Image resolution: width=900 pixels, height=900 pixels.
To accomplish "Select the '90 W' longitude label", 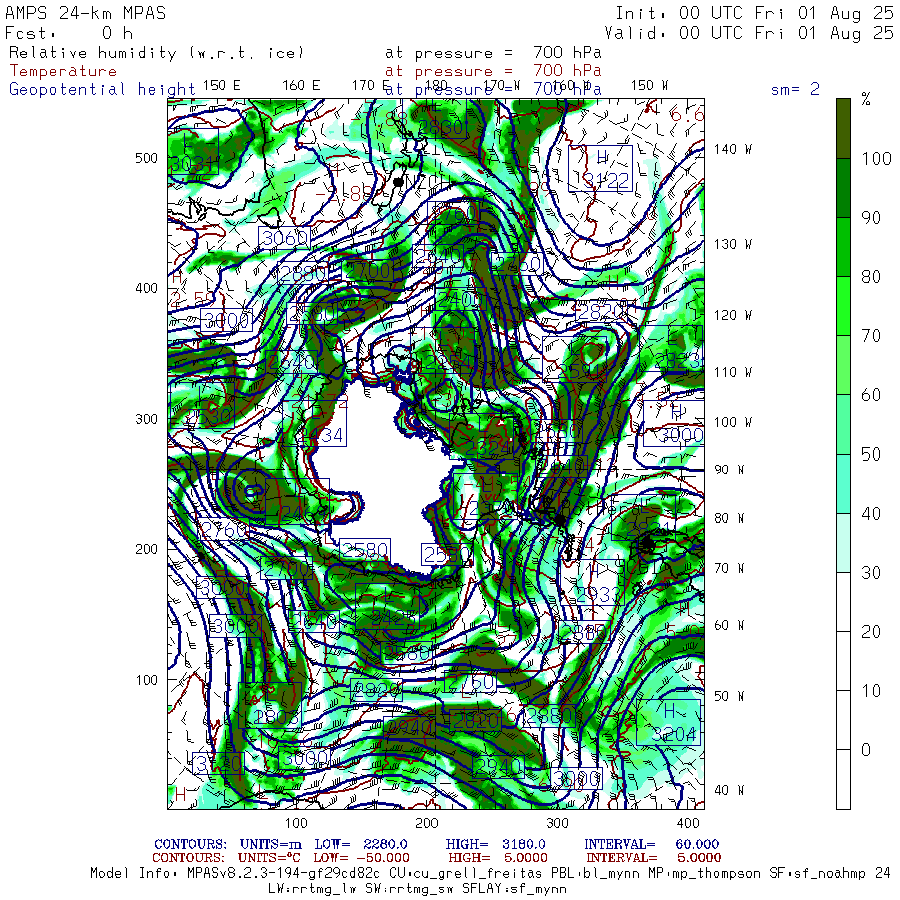I will [729, 470].
